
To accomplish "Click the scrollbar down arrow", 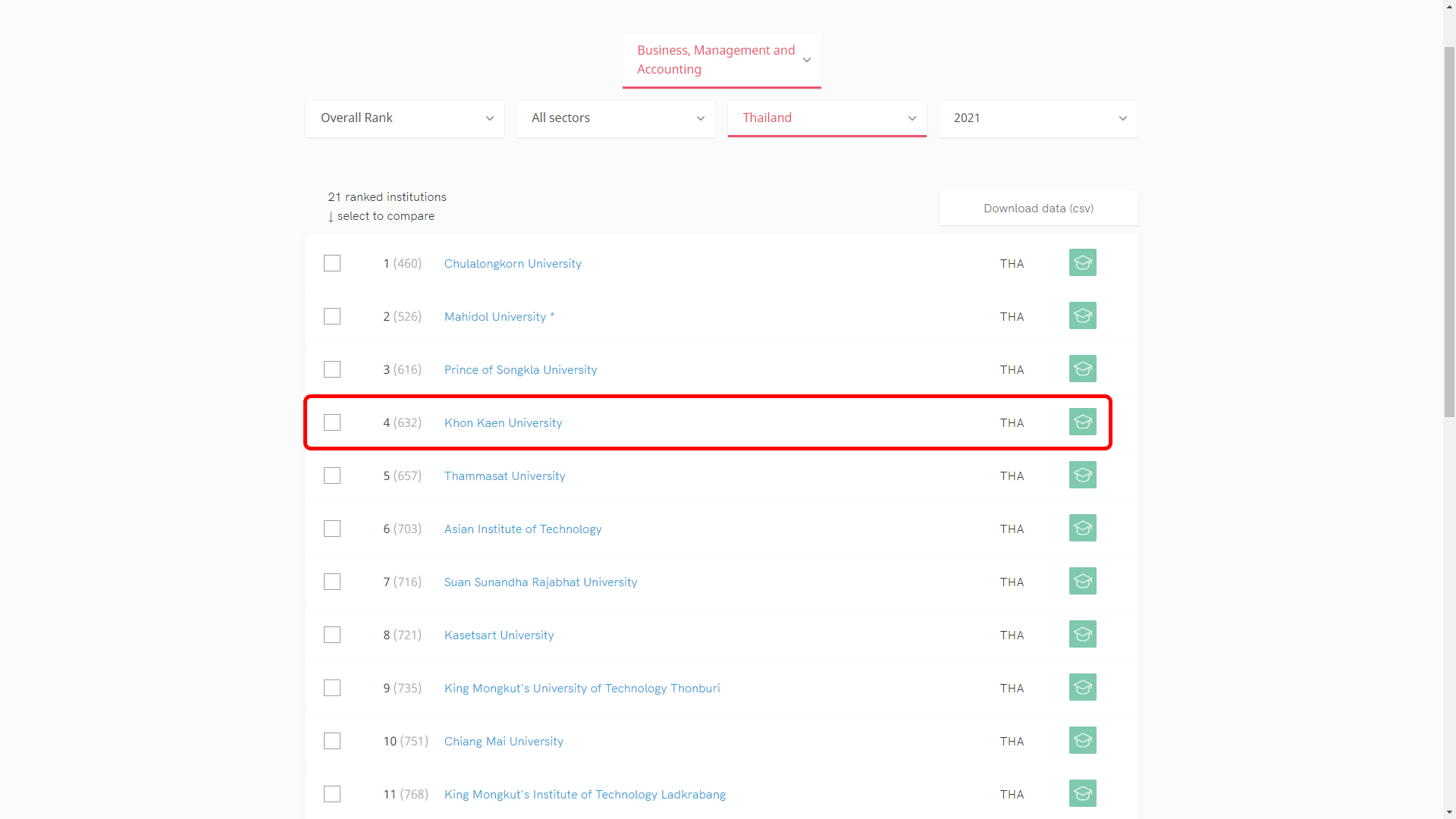I will [1449, 812].
